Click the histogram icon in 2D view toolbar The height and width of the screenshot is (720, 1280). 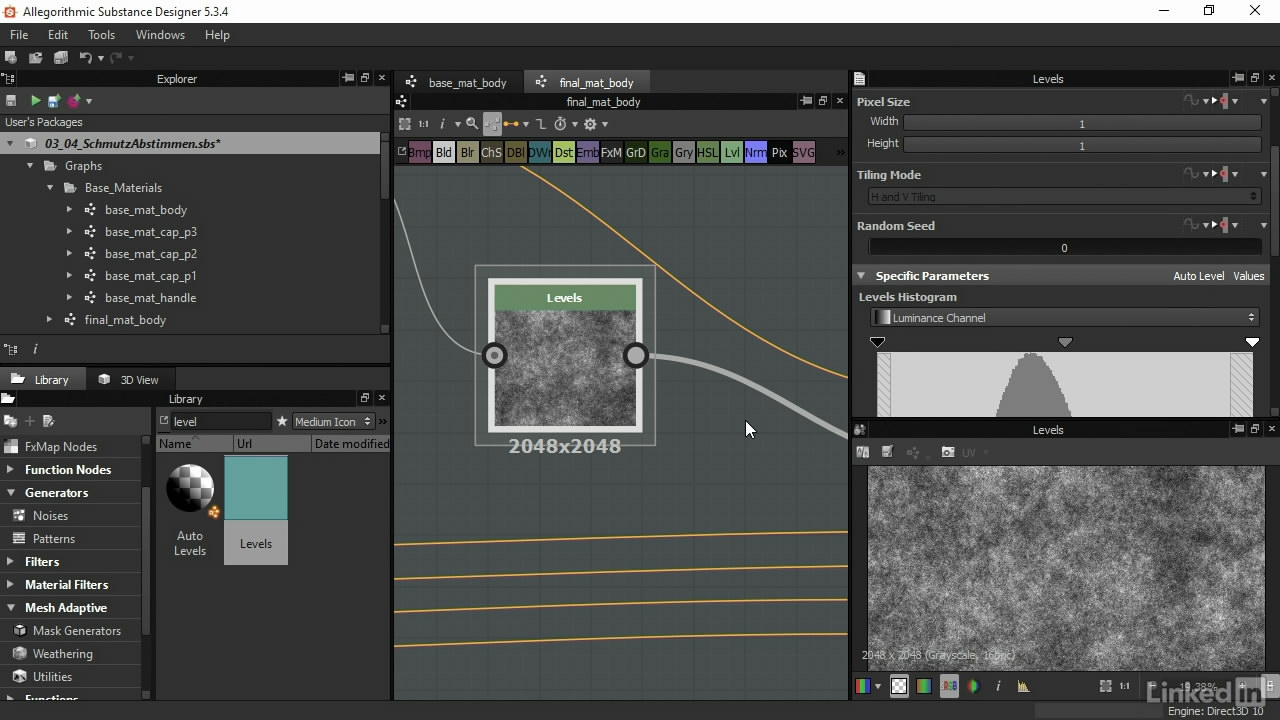(x=1023, y=686)
